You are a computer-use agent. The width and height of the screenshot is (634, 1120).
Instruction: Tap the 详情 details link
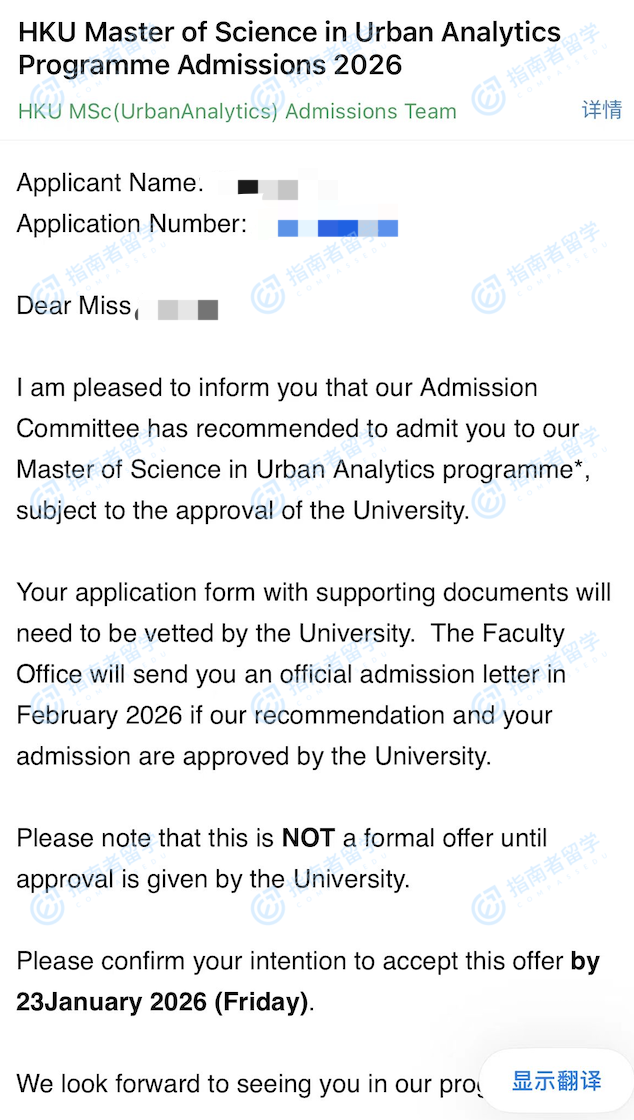coord(601,110)
